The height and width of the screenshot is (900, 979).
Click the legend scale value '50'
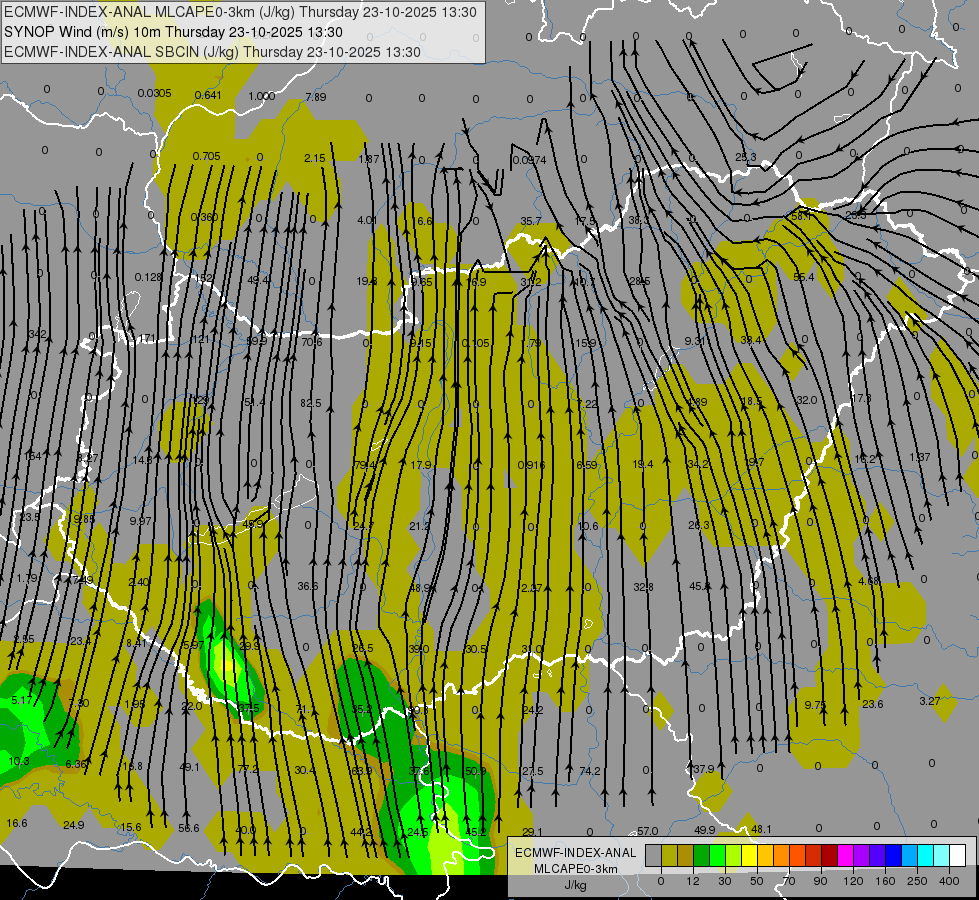click(756, 881)
